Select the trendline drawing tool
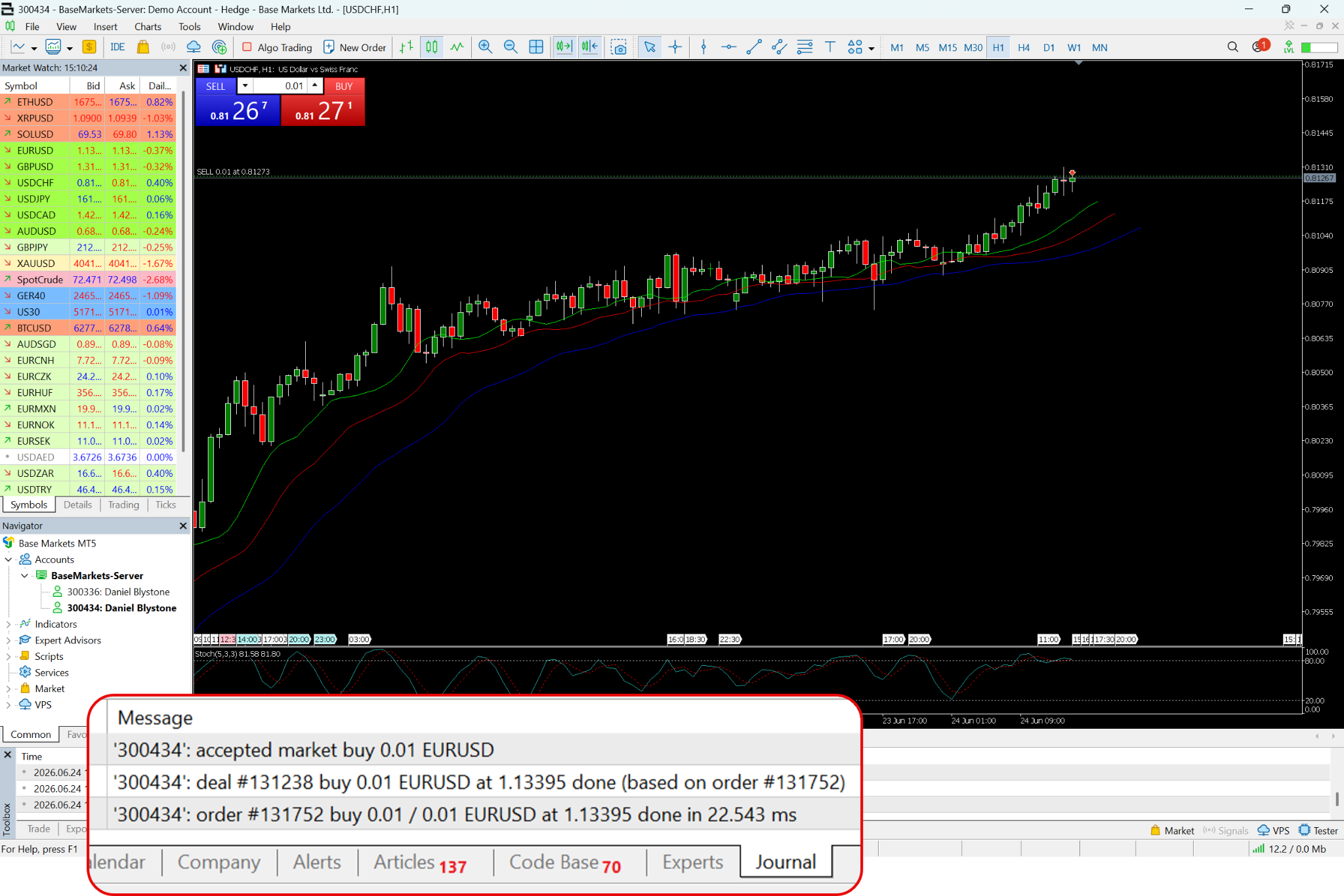Viewport: 1344px width, 896px height. (x=754, y=47)
